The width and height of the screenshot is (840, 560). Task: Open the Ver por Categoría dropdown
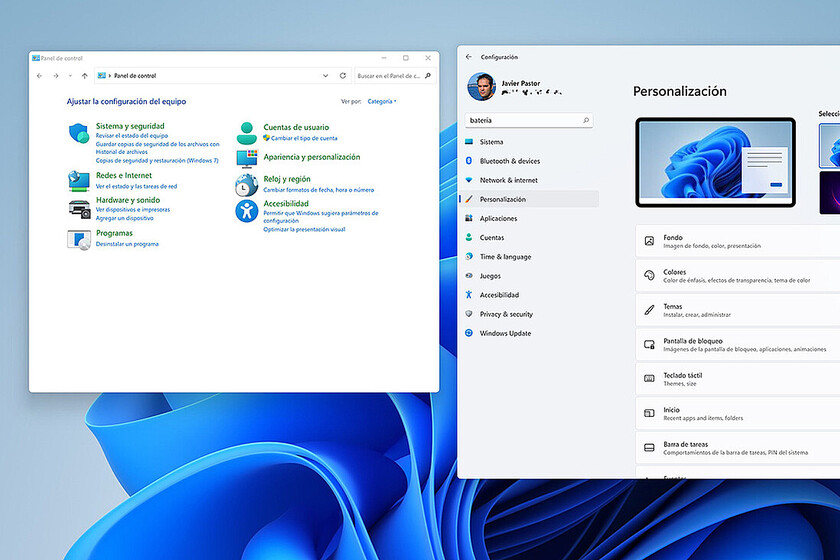[382, 101]
